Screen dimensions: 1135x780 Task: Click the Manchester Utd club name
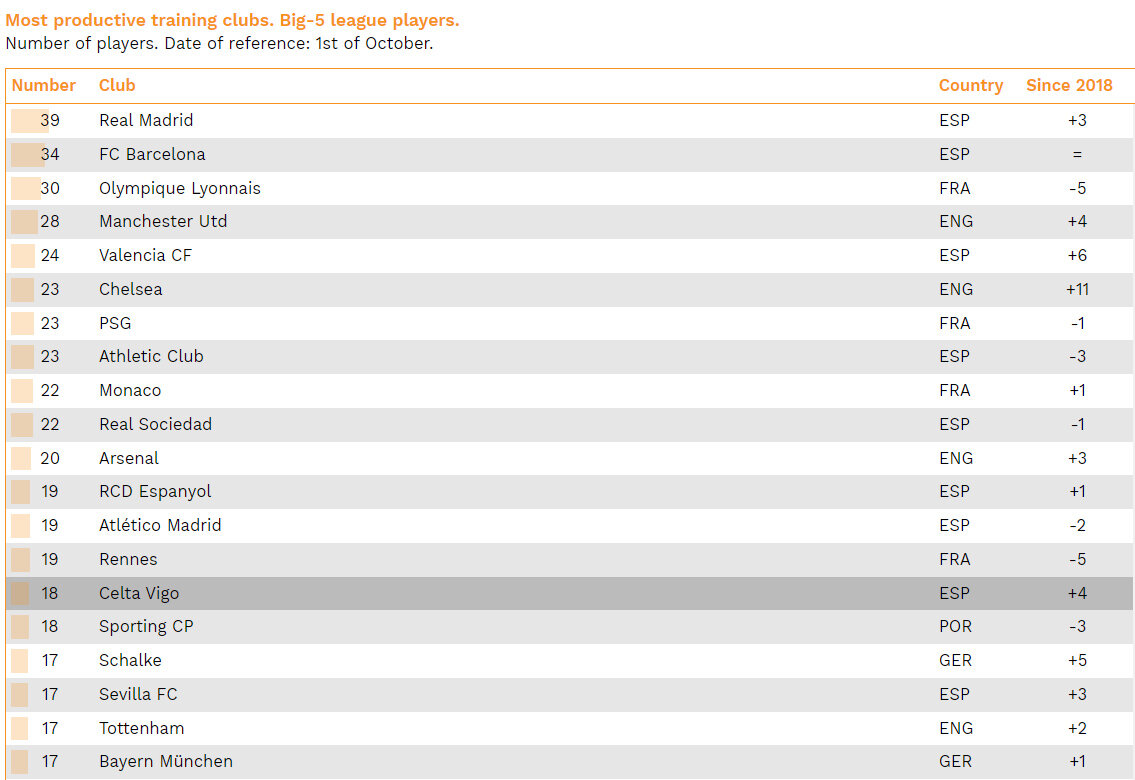[163, 222]
